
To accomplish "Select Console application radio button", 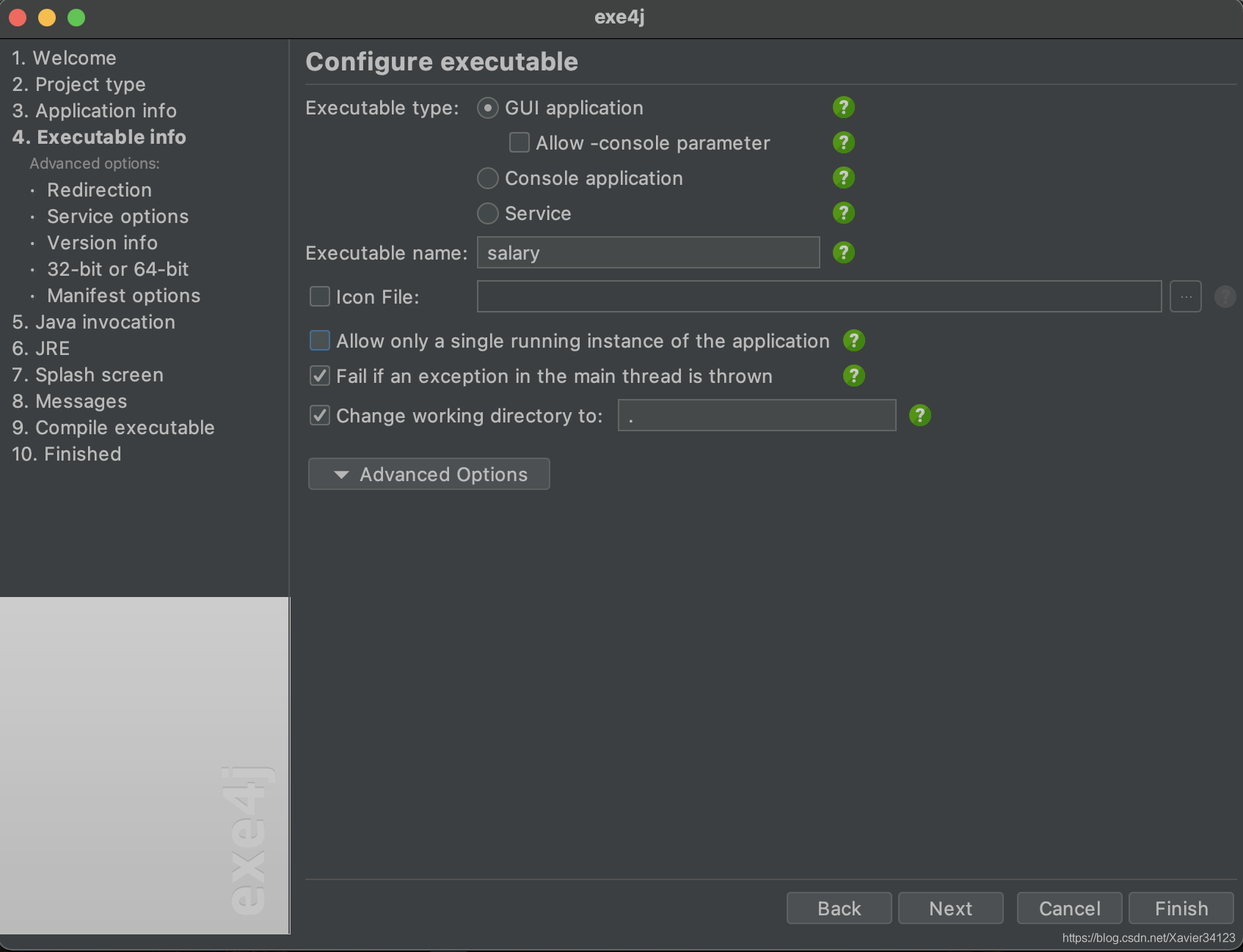I will pyautogui.click(x=488, y=178).
